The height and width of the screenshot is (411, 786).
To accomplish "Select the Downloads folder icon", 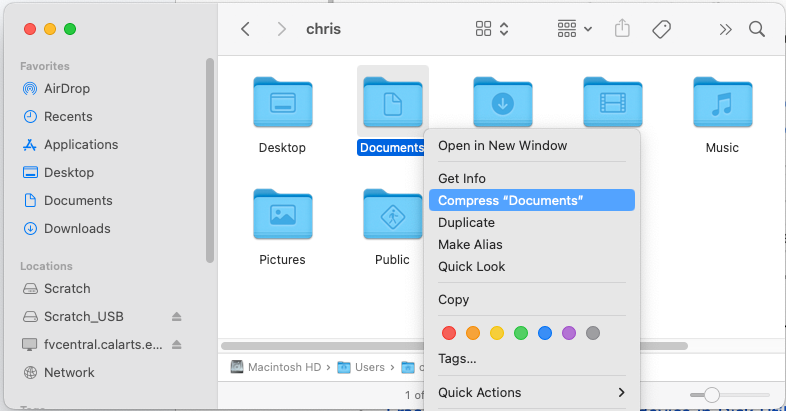I will [503, 101].
